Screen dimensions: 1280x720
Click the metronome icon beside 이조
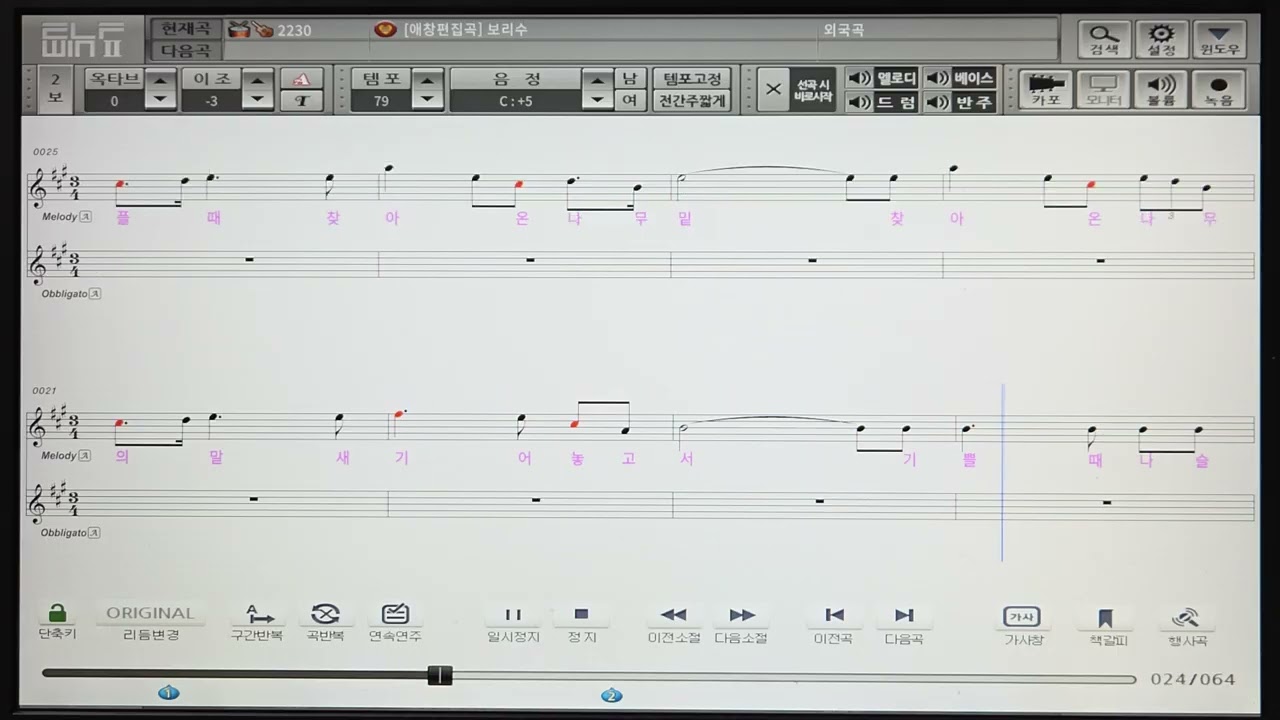(301, 79)
